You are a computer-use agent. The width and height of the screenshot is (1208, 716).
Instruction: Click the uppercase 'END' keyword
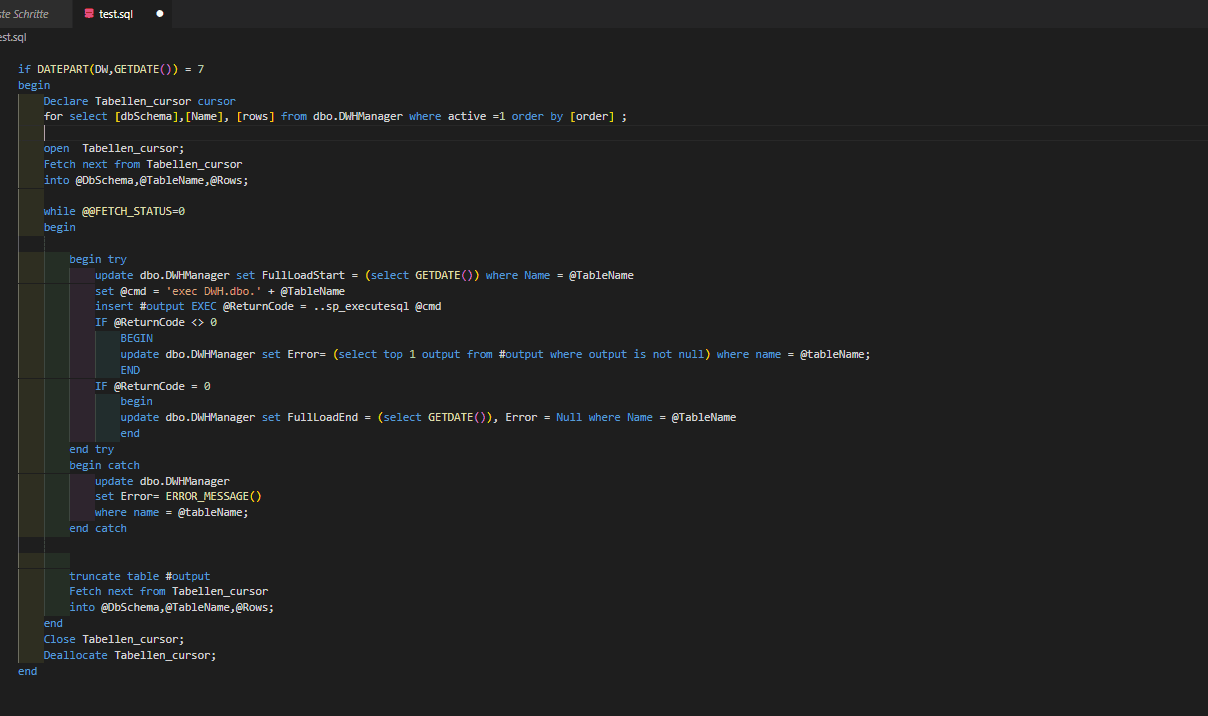click(130, 370)
